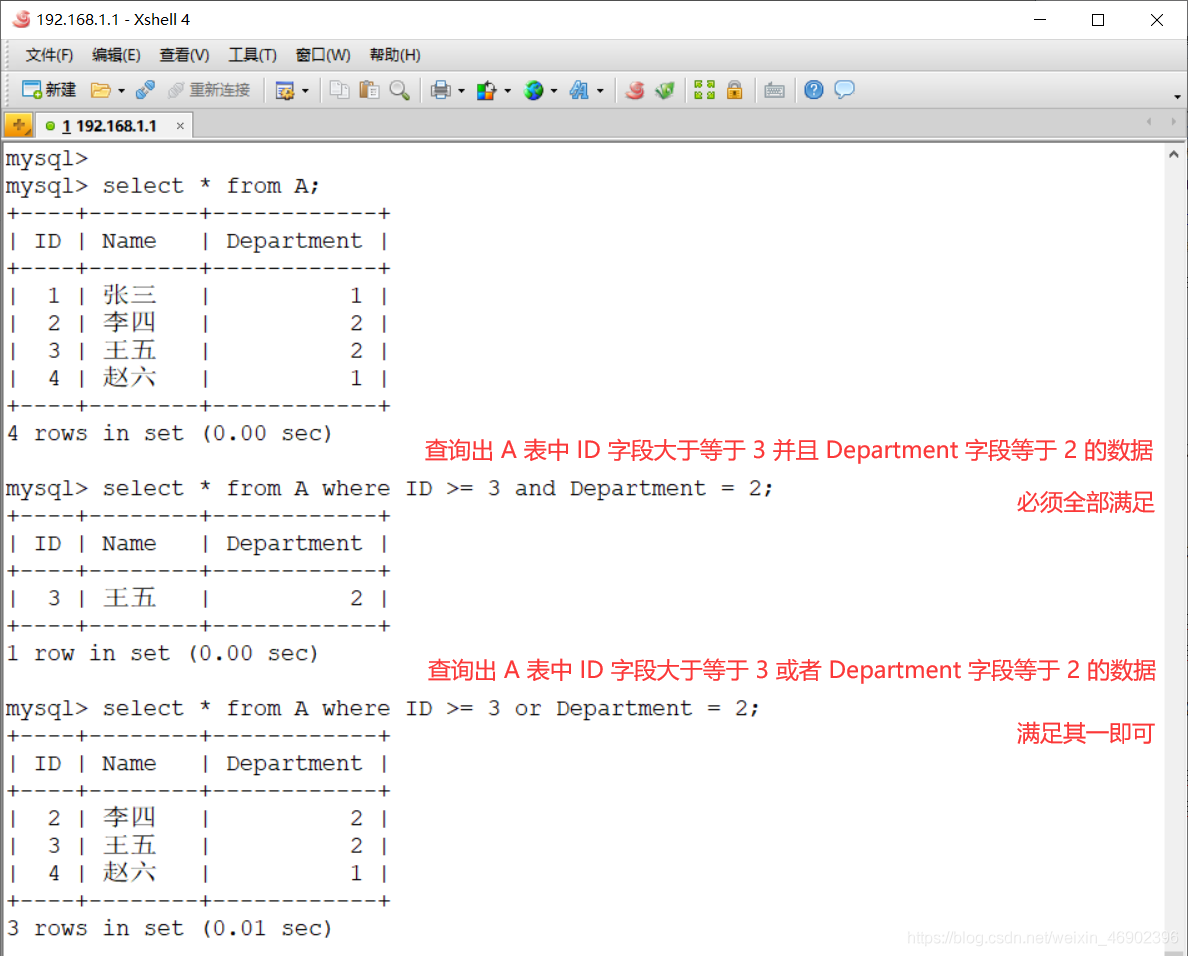
Task: Toggle full screen with the green arrows icon
Action: coord(704,90)
